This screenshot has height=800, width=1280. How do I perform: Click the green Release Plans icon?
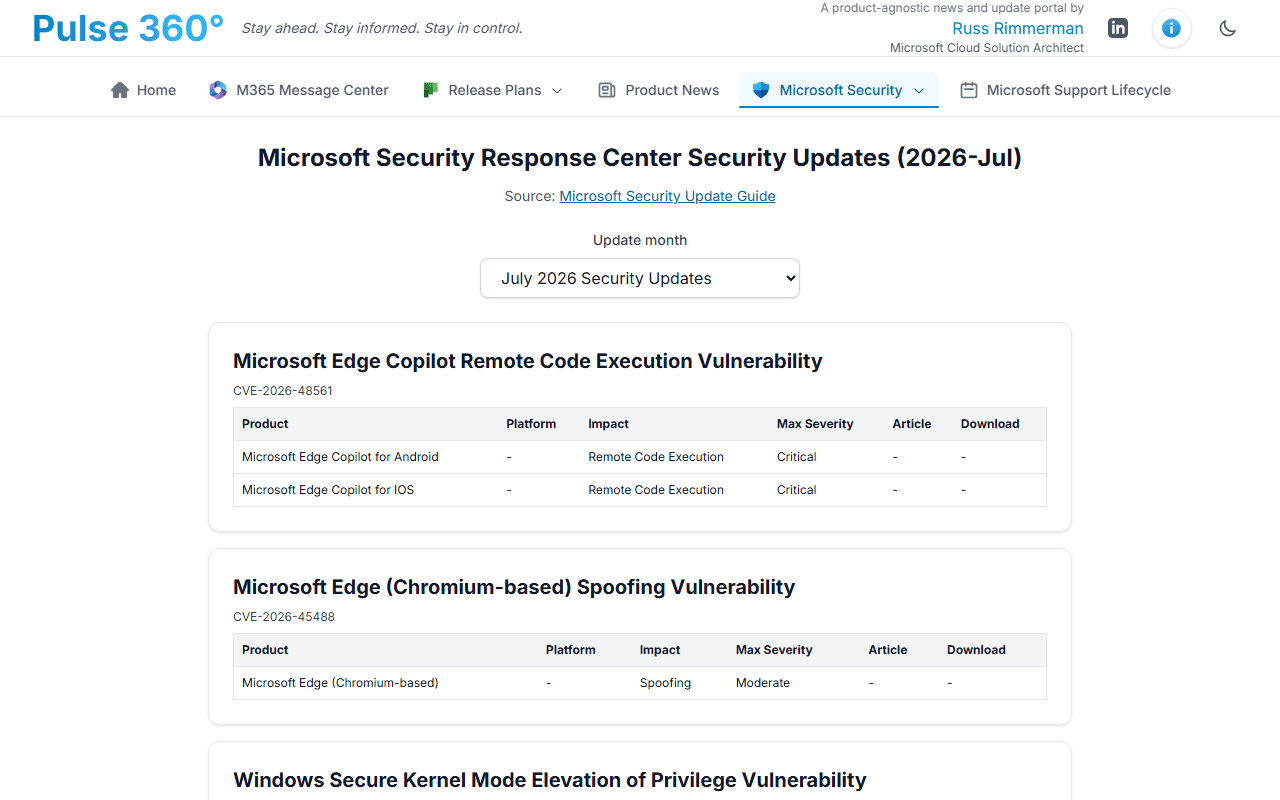click(x=430, y=90)
